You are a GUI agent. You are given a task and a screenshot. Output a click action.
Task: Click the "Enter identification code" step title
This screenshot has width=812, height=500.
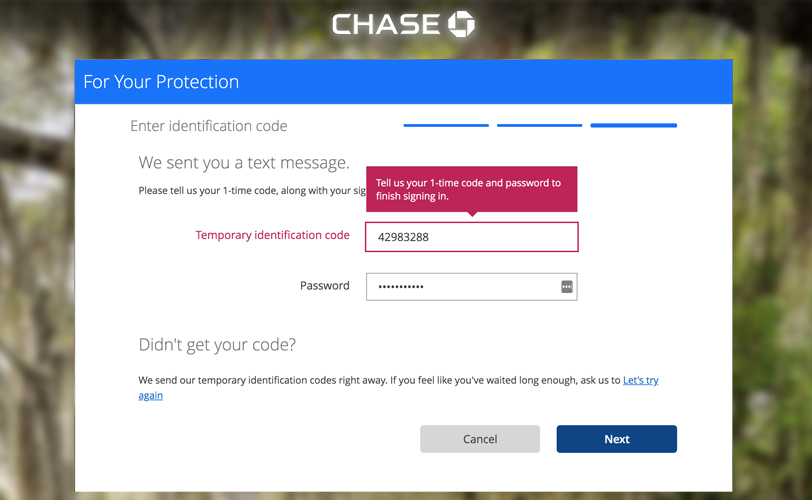208,127
